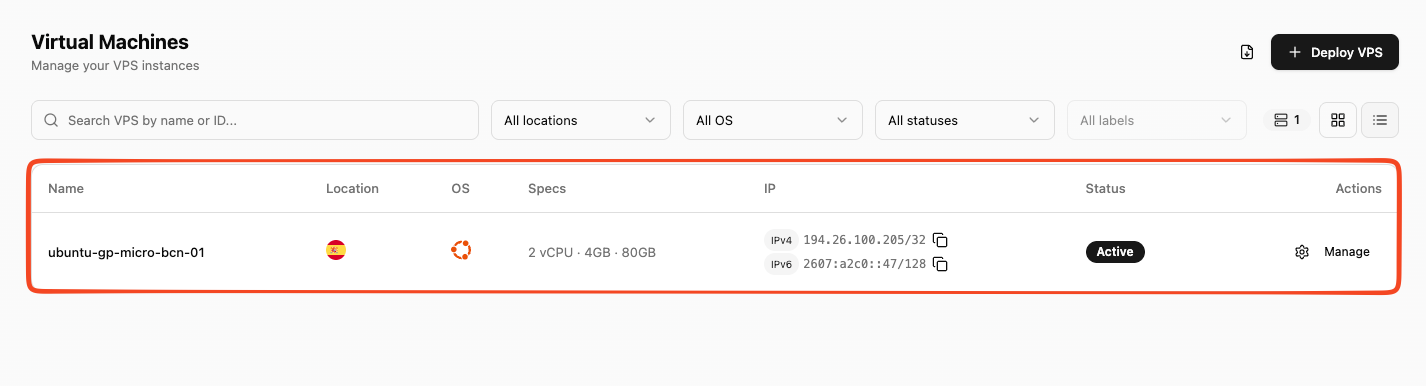This screenshot has height=386, width=1426.
Task: Click the Manage your VPS instances subtitle
Action: 115,66
